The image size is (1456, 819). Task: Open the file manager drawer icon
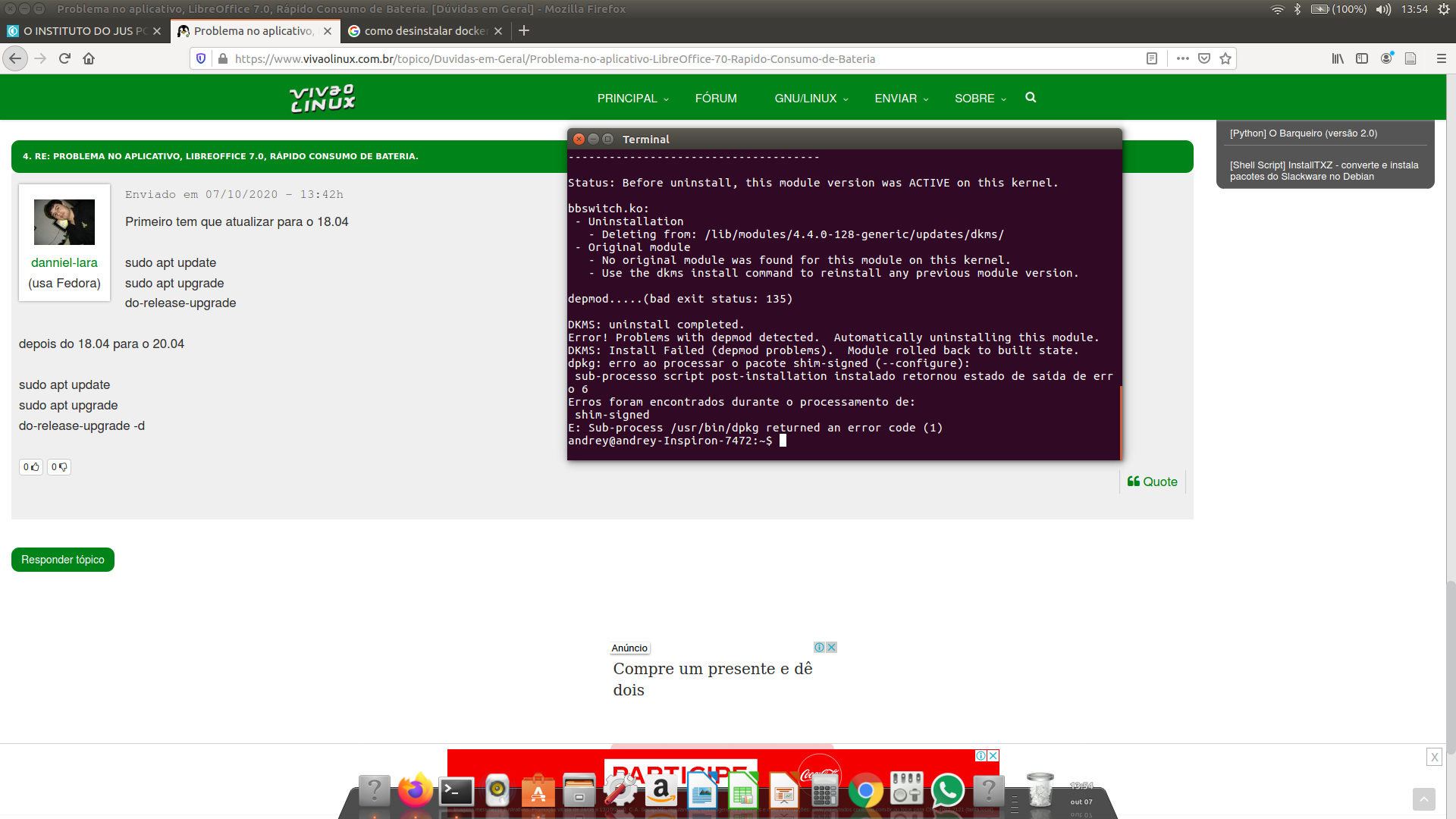(579, 791)
